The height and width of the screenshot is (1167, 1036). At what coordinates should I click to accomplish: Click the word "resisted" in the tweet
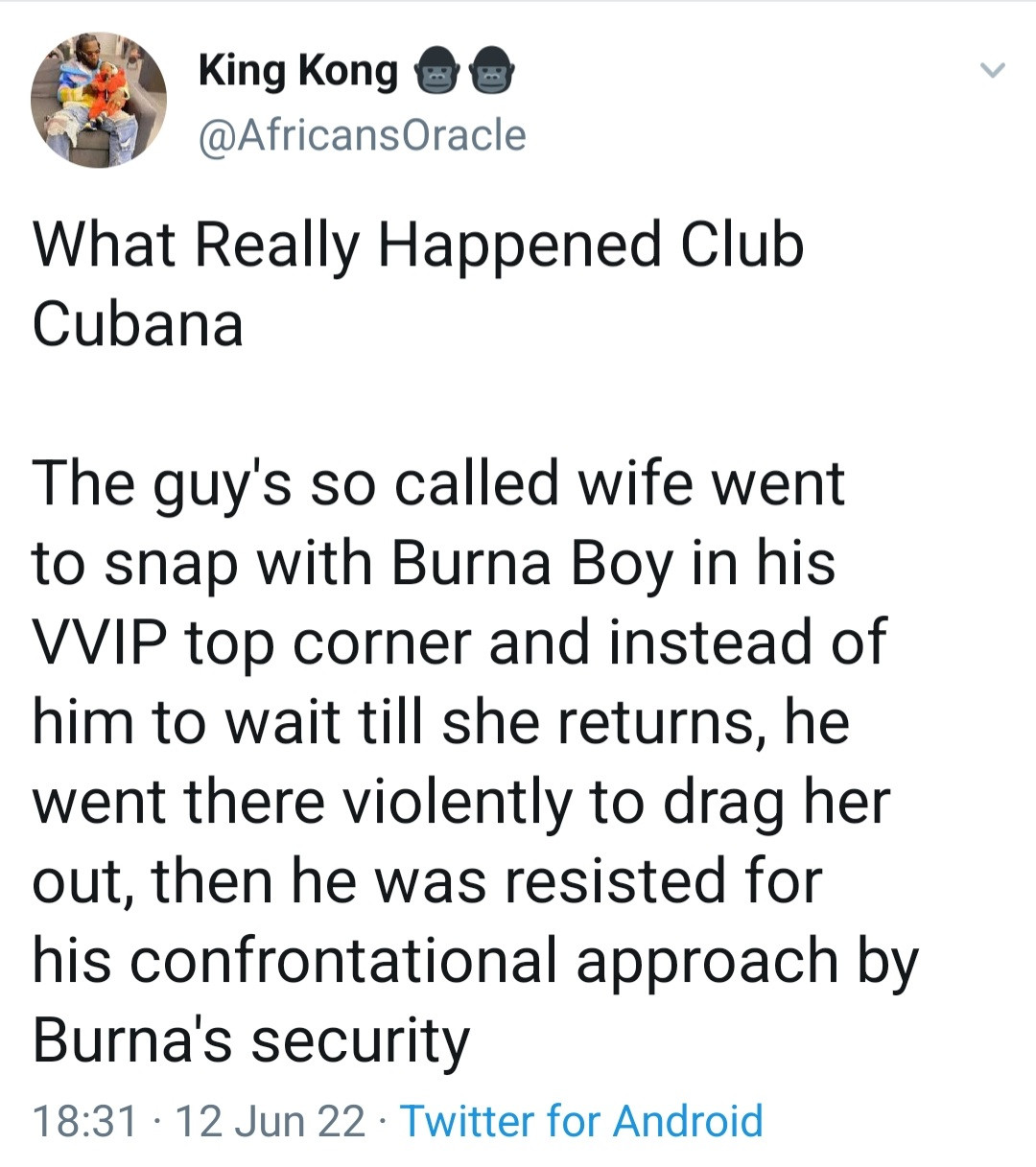tap(612, 880)
